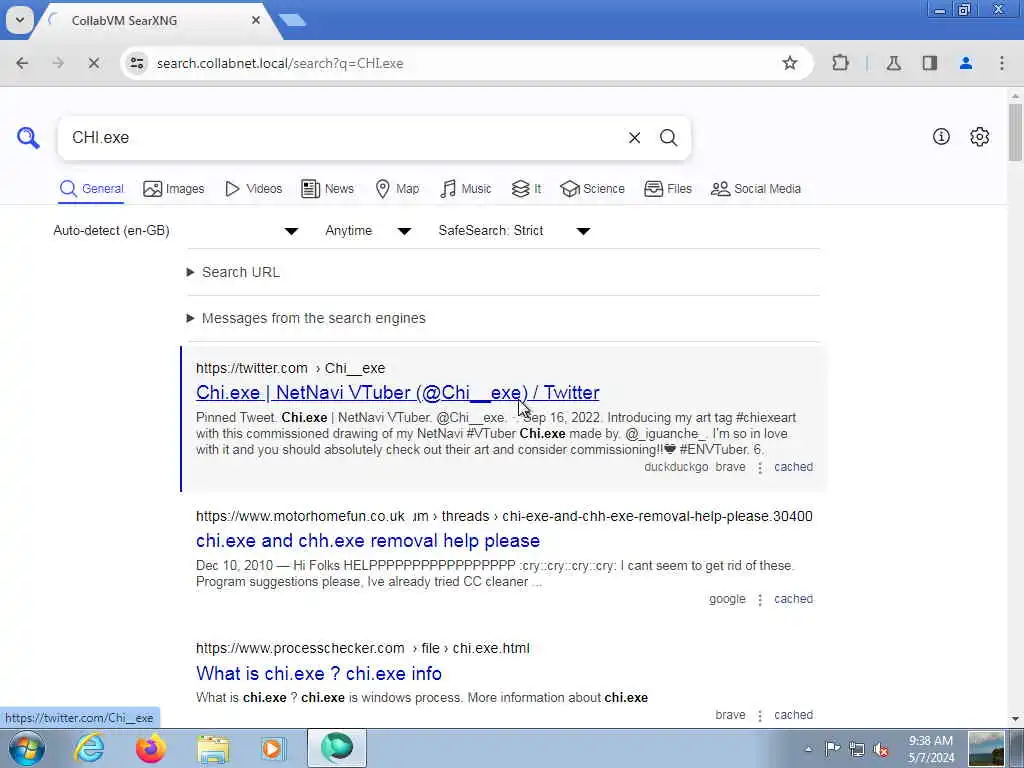Open the preferences gear icon

[980, 136]
